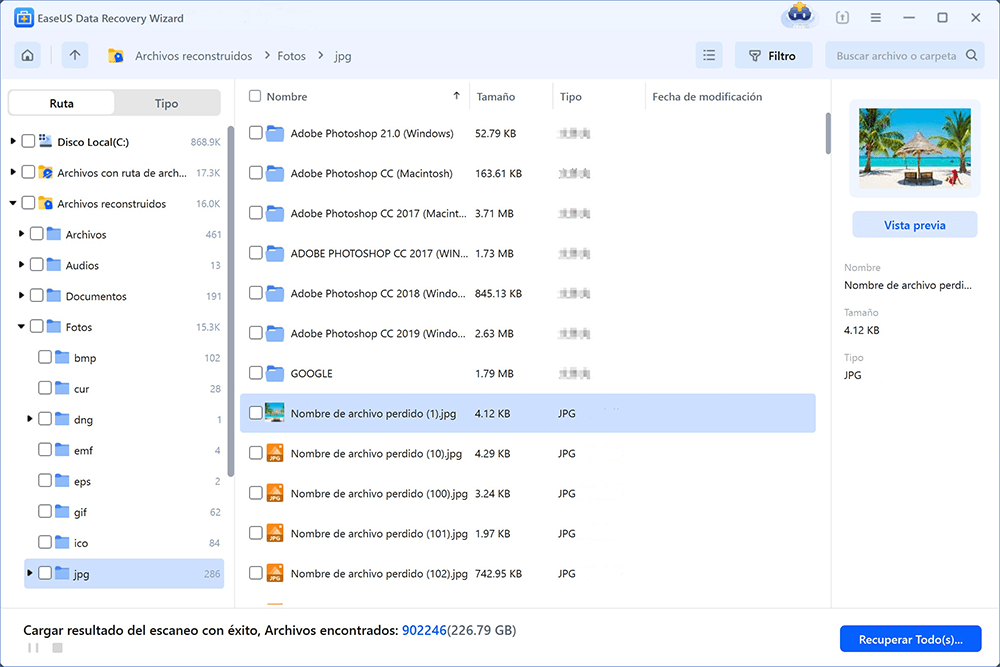Expand the Audios folder node

click(x=21, y=265)
